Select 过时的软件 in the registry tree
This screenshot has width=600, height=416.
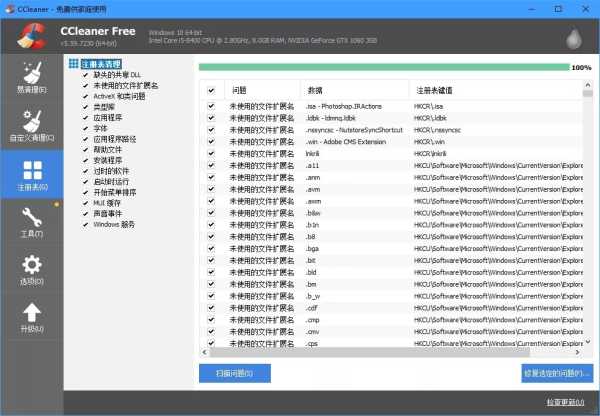111,171
